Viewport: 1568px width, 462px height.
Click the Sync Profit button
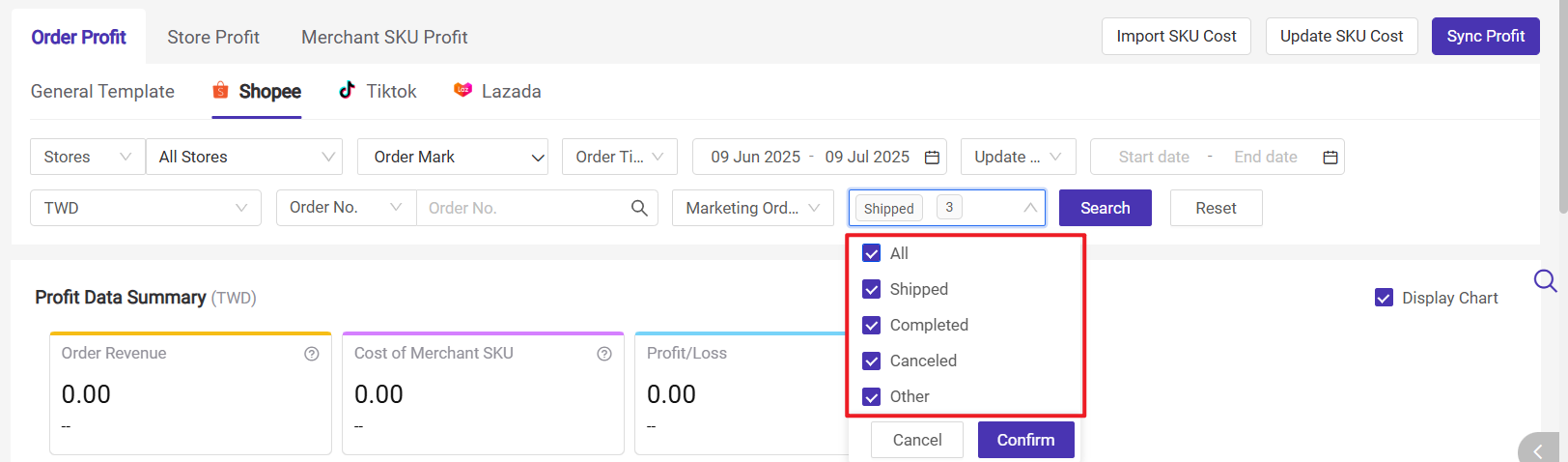point(1485,37)
